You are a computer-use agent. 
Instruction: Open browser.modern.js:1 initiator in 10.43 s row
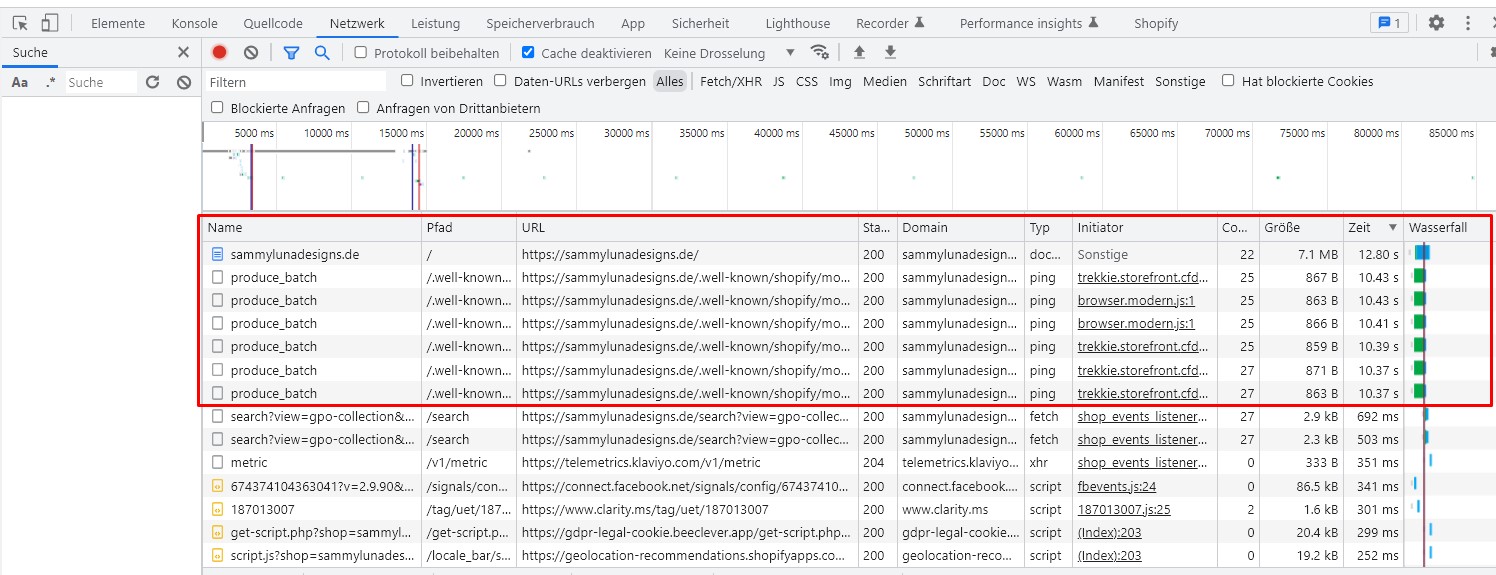[1135, 300]
